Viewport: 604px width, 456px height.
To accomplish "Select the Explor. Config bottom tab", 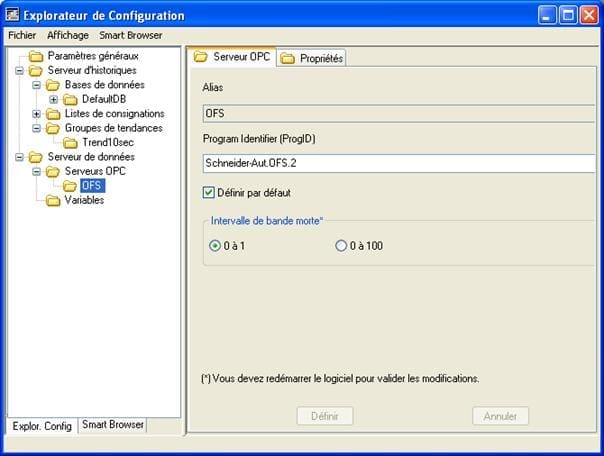I will point(42,426).
